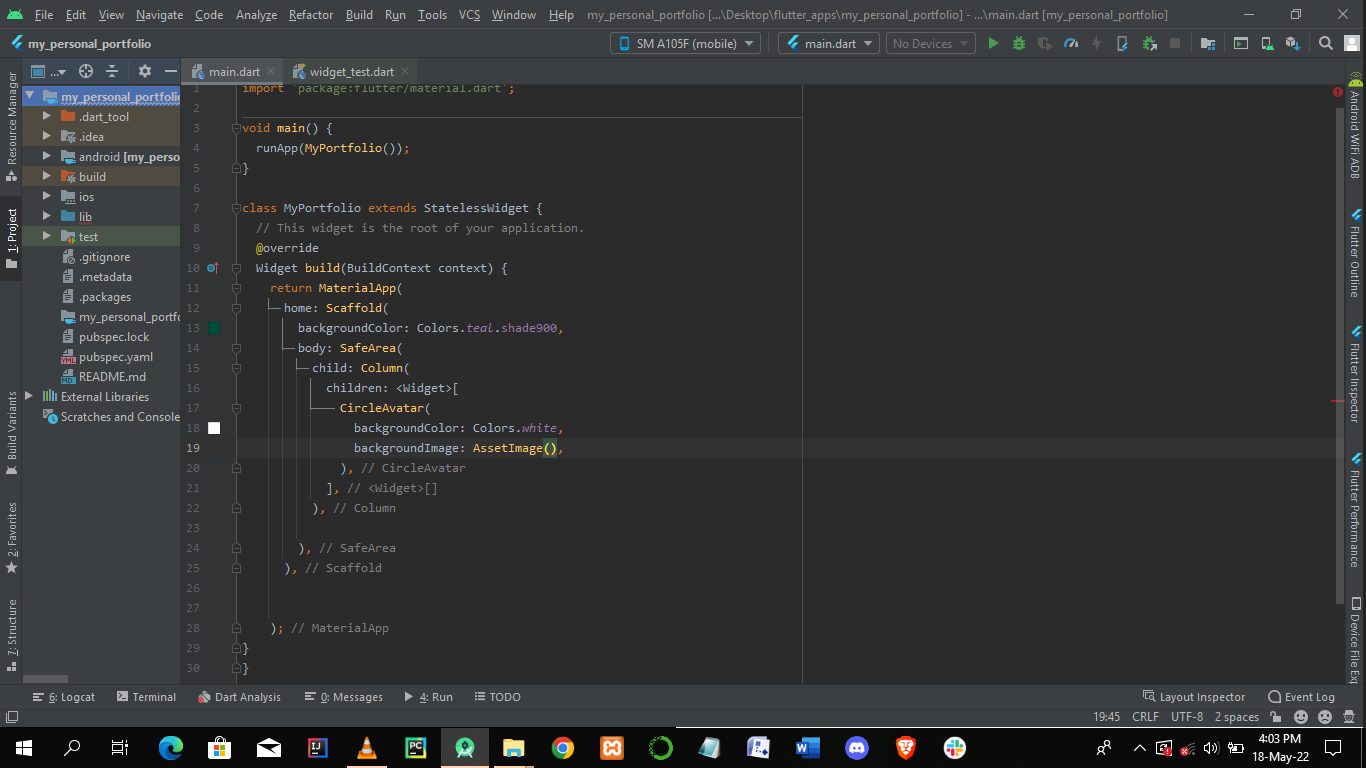Viewport: 1366px width, 768px height.
Task: Click the green Run app button
Action: (x=993, y=43)
